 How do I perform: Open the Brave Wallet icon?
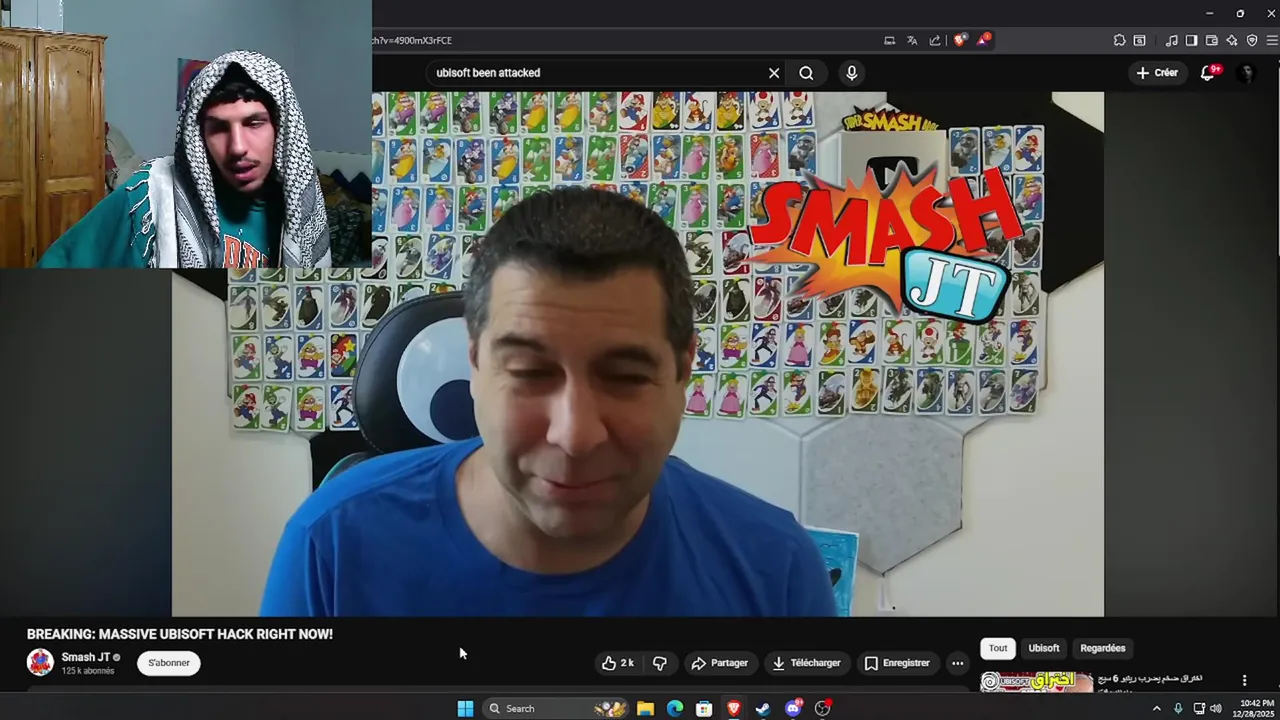click(x=1211, y=41)
